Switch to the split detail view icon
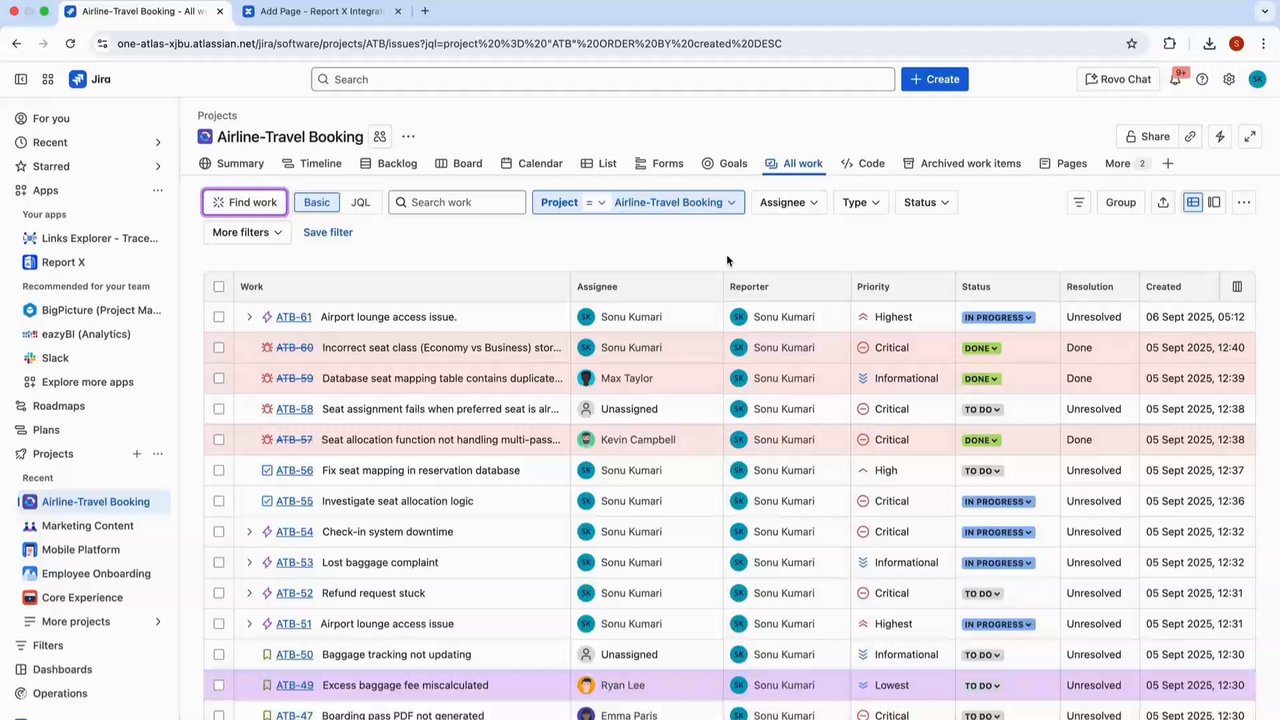The height and width of the screenshot is (720, 1280). (x=1214, y=202)
